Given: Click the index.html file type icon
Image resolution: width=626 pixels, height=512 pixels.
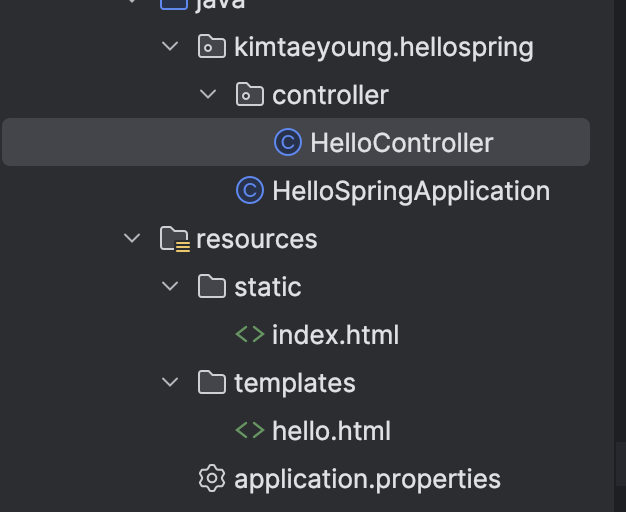Looking at the screenshot, I should 249,335.
